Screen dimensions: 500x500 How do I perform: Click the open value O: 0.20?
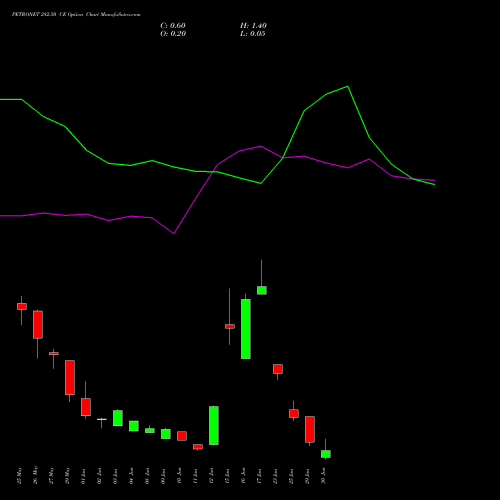click(x=173, y=34)
